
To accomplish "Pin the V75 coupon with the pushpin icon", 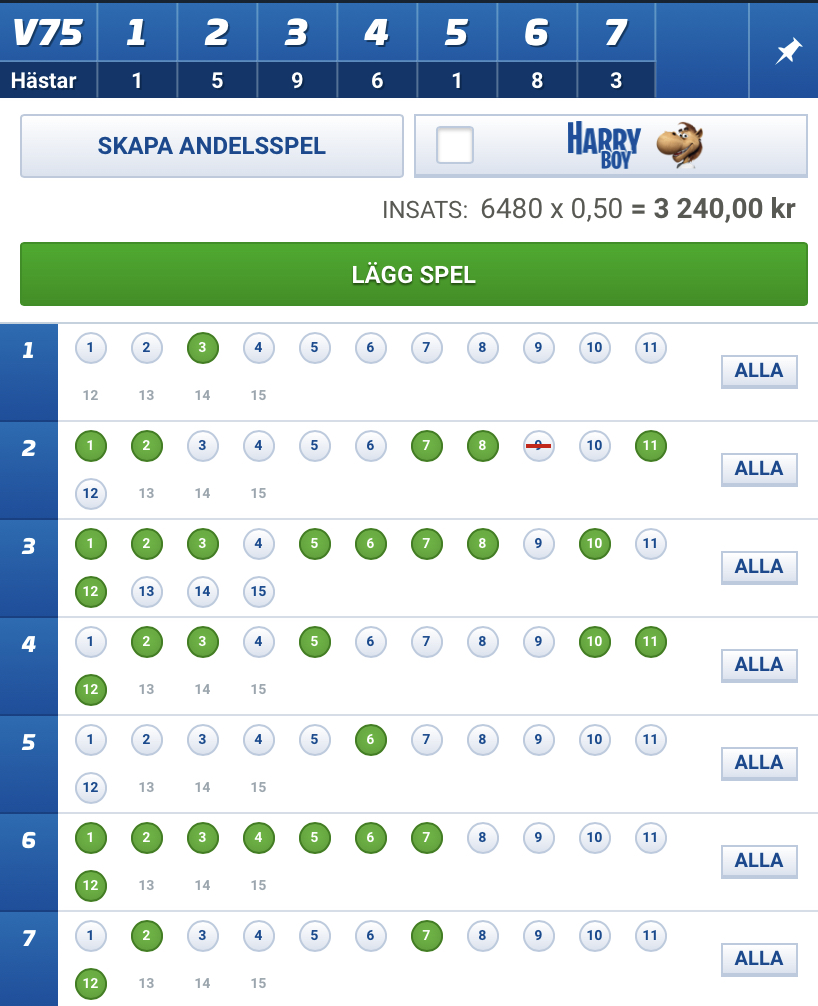I will [x=788, y=51].
